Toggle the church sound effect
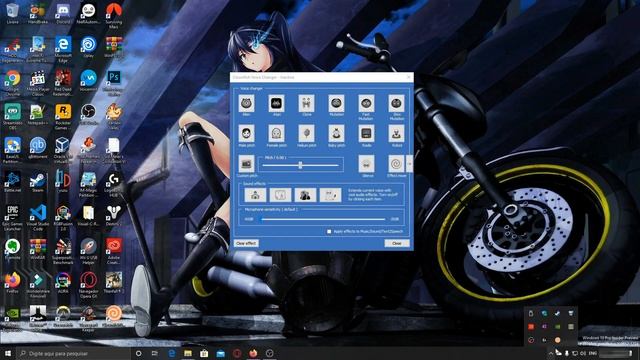Viewport: 640px width, 360px height. 255,195
